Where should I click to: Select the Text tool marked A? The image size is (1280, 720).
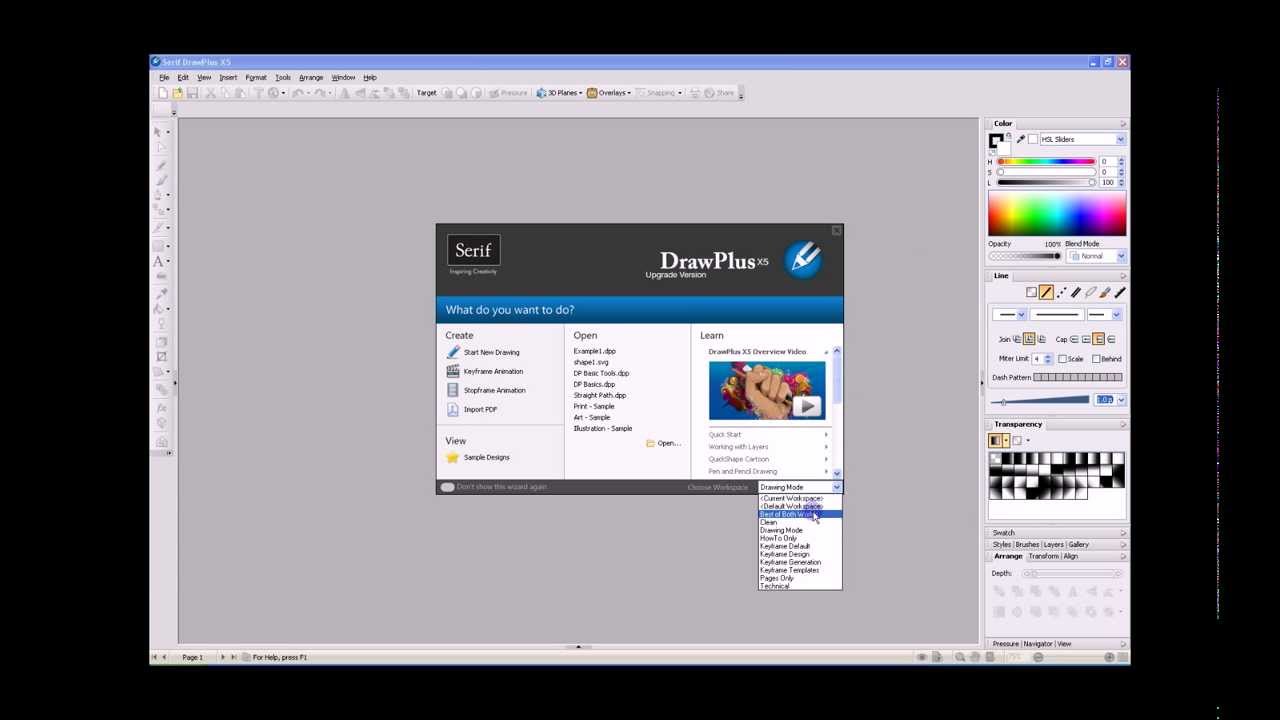pos(158,261)
